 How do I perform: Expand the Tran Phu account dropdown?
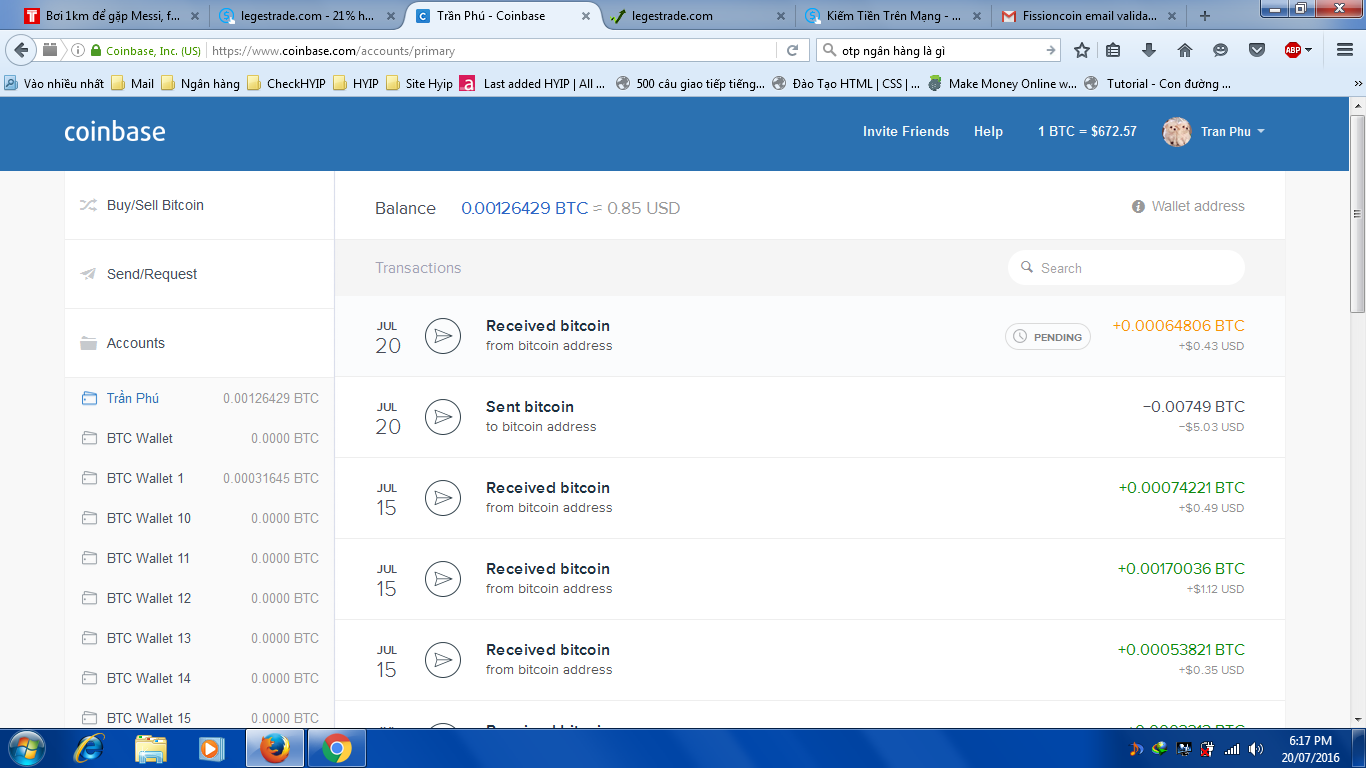pyautogui.click(x=1261, y=132)
